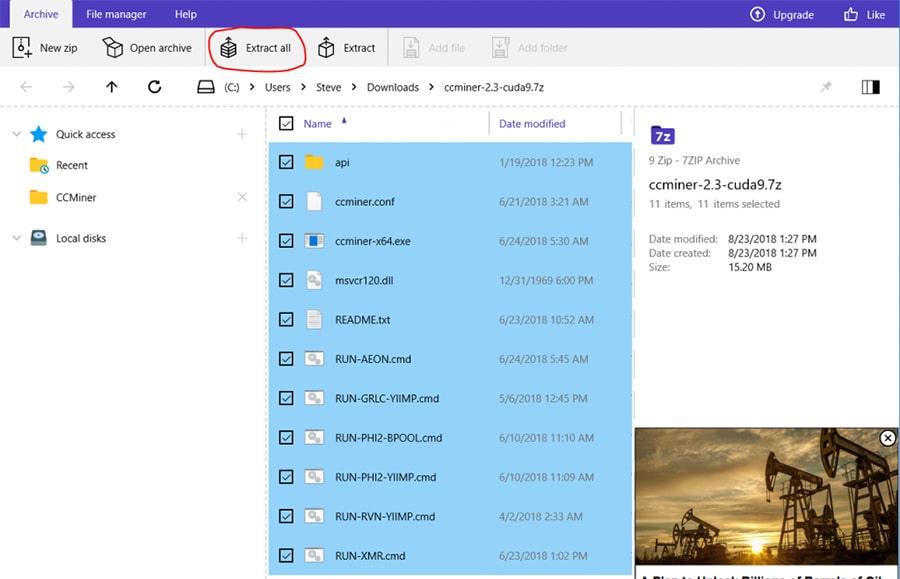Open the Help tab

pyautogui.click(x=185, y=14)
